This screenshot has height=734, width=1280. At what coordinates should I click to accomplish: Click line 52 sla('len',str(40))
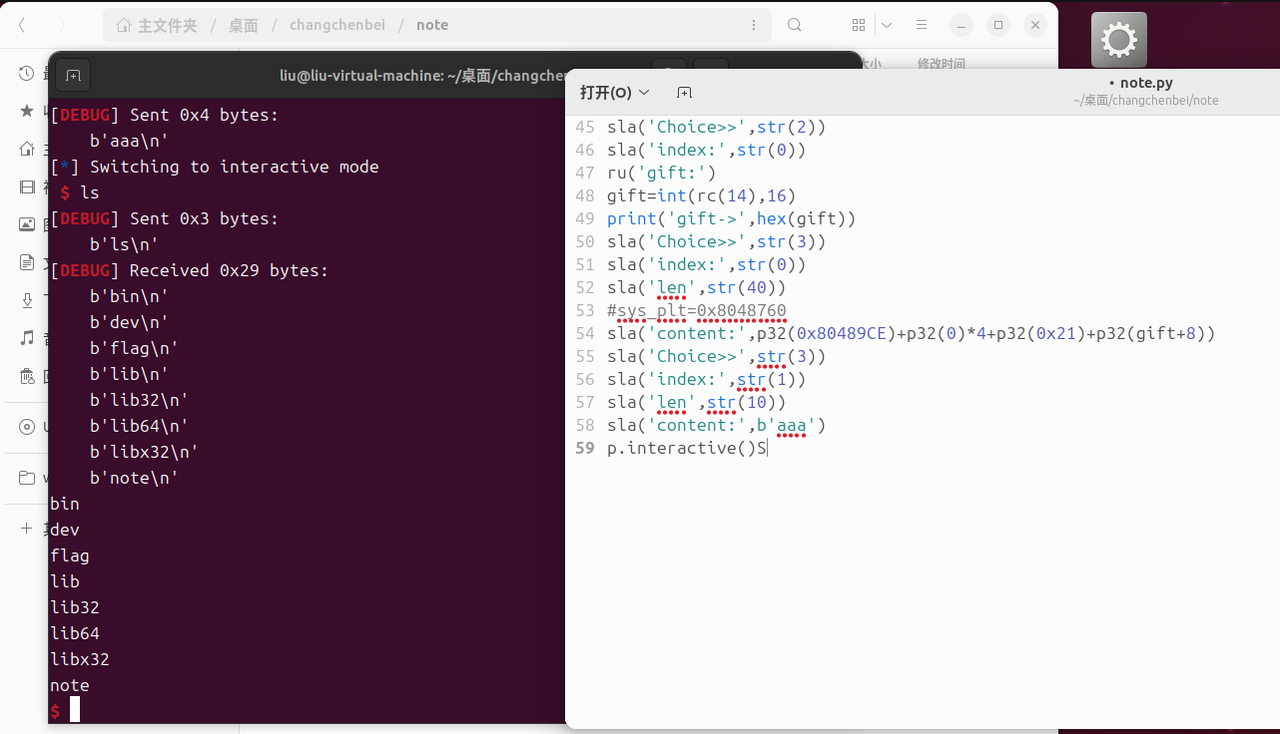696,287
